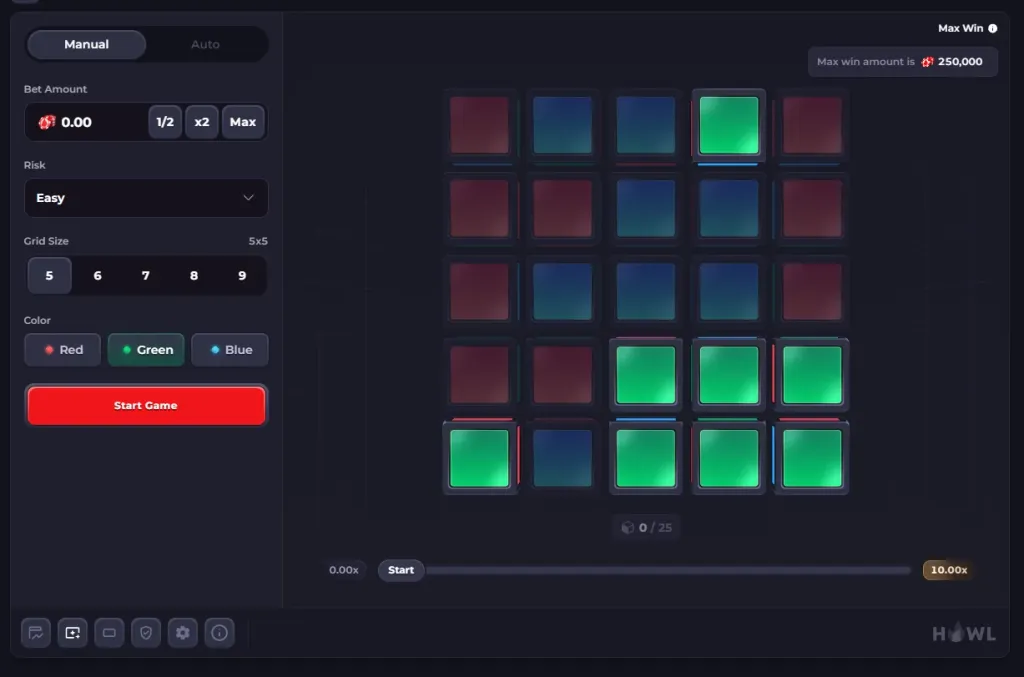Click the Start marker on multiplier bar

[401, 570]
